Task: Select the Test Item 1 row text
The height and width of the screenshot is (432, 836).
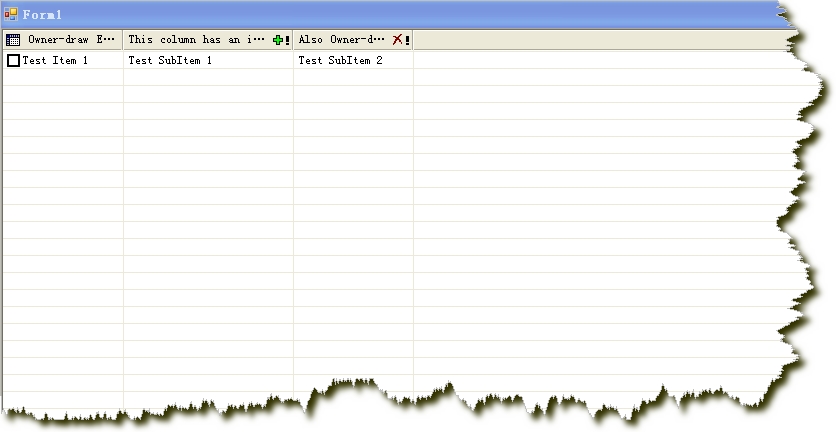Action: (55, 60)
